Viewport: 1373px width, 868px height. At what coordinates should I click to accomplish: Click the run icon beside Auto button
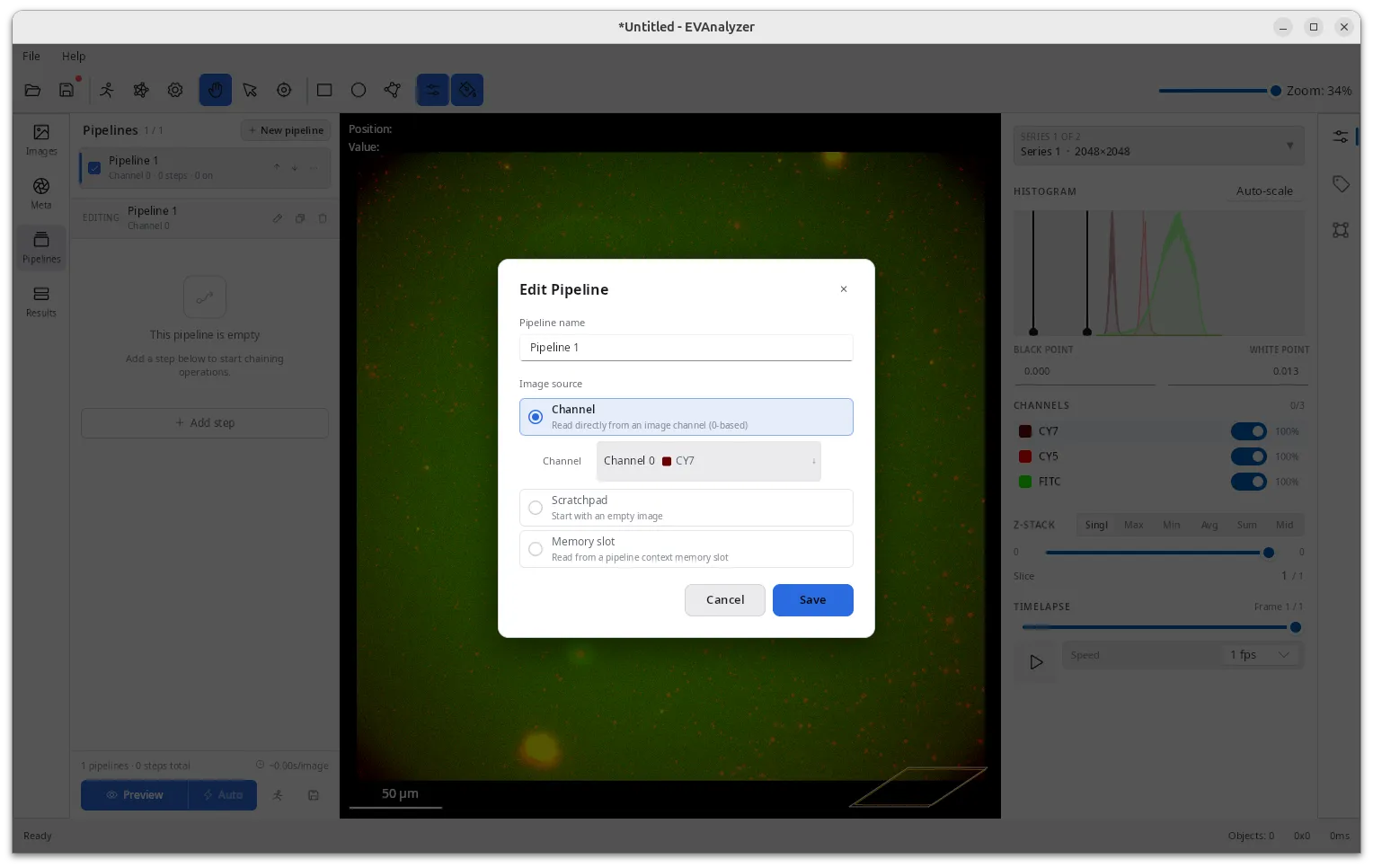278,795
